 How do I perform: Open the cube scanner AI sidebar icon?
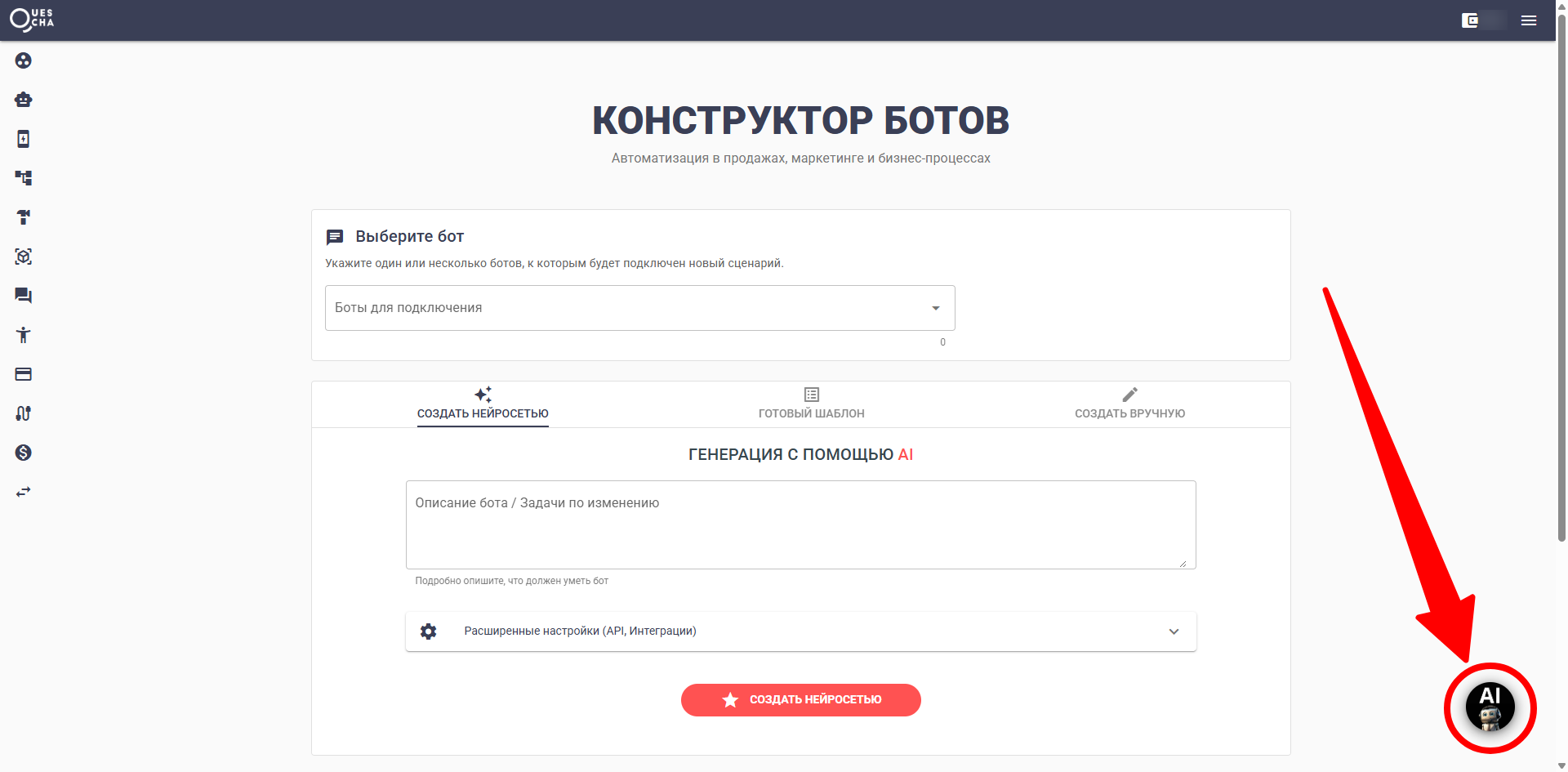pyautogui.click(x=23, y=257)
